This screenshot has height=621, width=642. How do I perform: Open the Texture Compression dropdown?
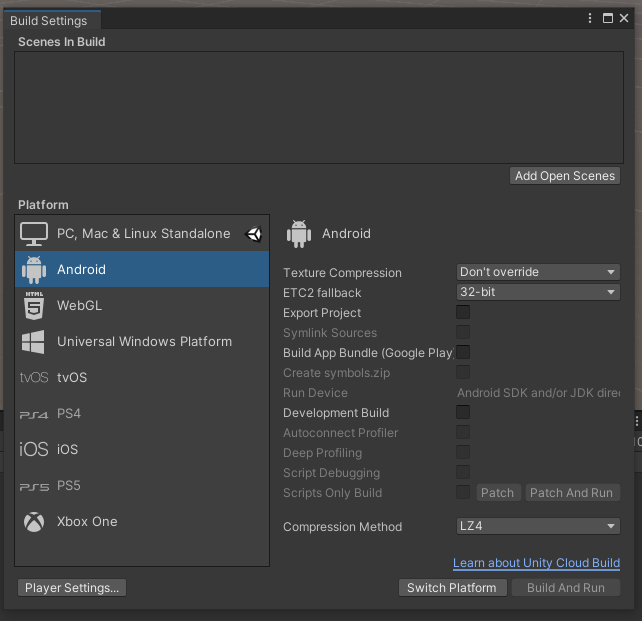tap(538, 272)
